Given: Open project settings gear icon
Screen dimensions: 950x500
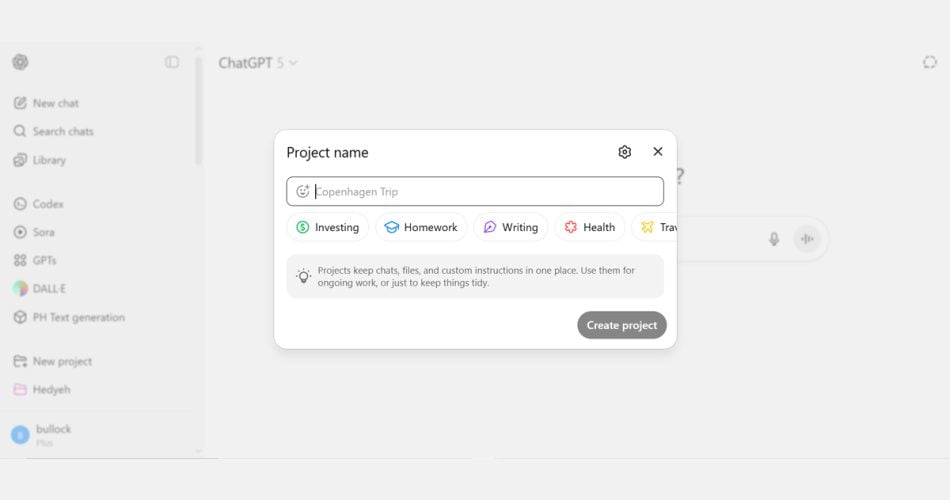Looking at the screenshot, I should (625, 152).
